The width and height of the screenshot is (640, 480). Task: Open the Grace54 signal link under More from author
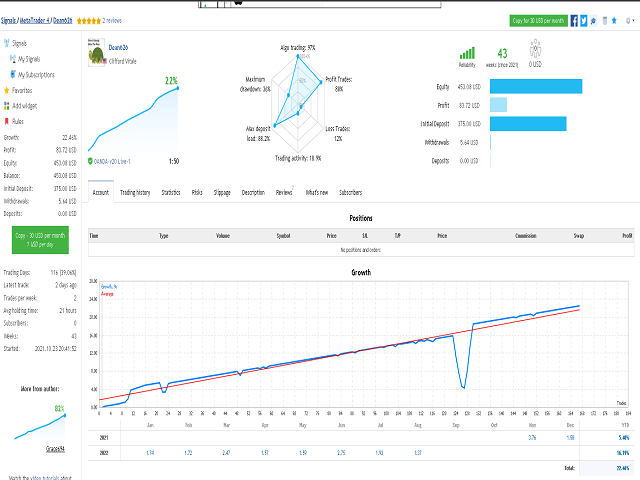pyautogui.click(x=55, y=449)
